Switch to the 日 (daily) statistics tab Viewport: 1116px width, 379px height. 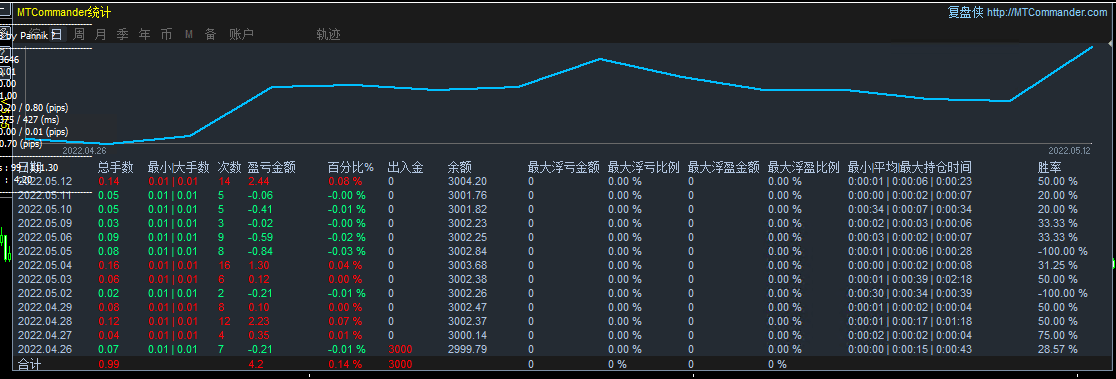coord(58,34)
